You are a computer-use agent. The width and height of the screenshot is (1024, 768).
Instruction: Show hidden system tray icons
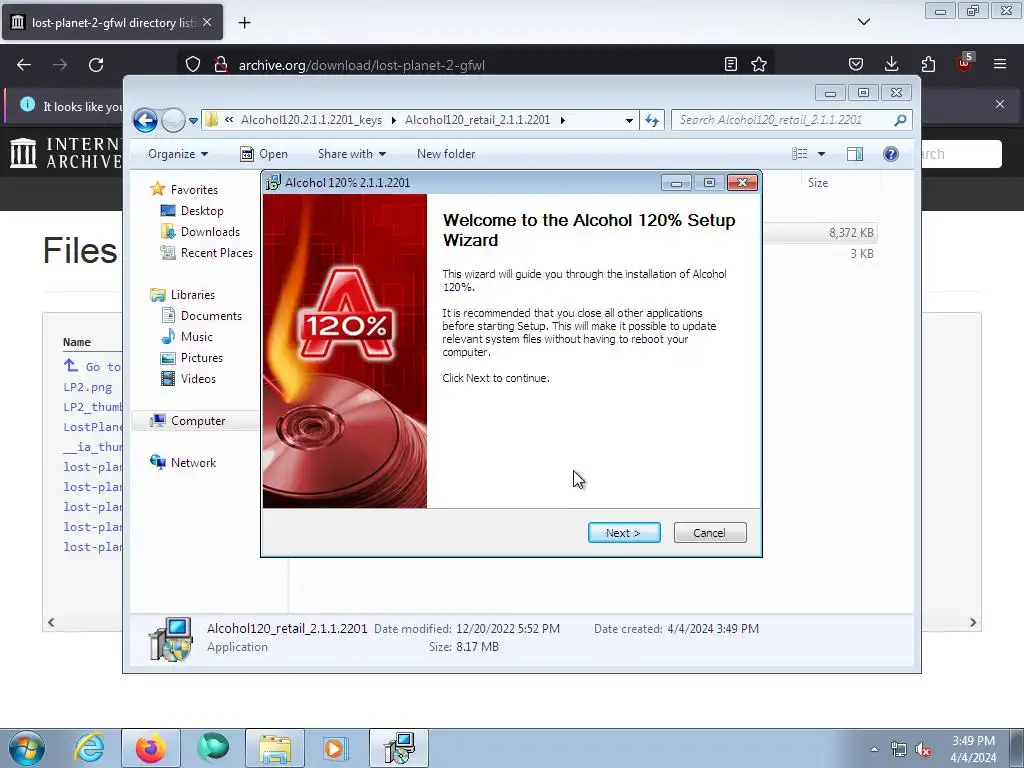[874, 749]
